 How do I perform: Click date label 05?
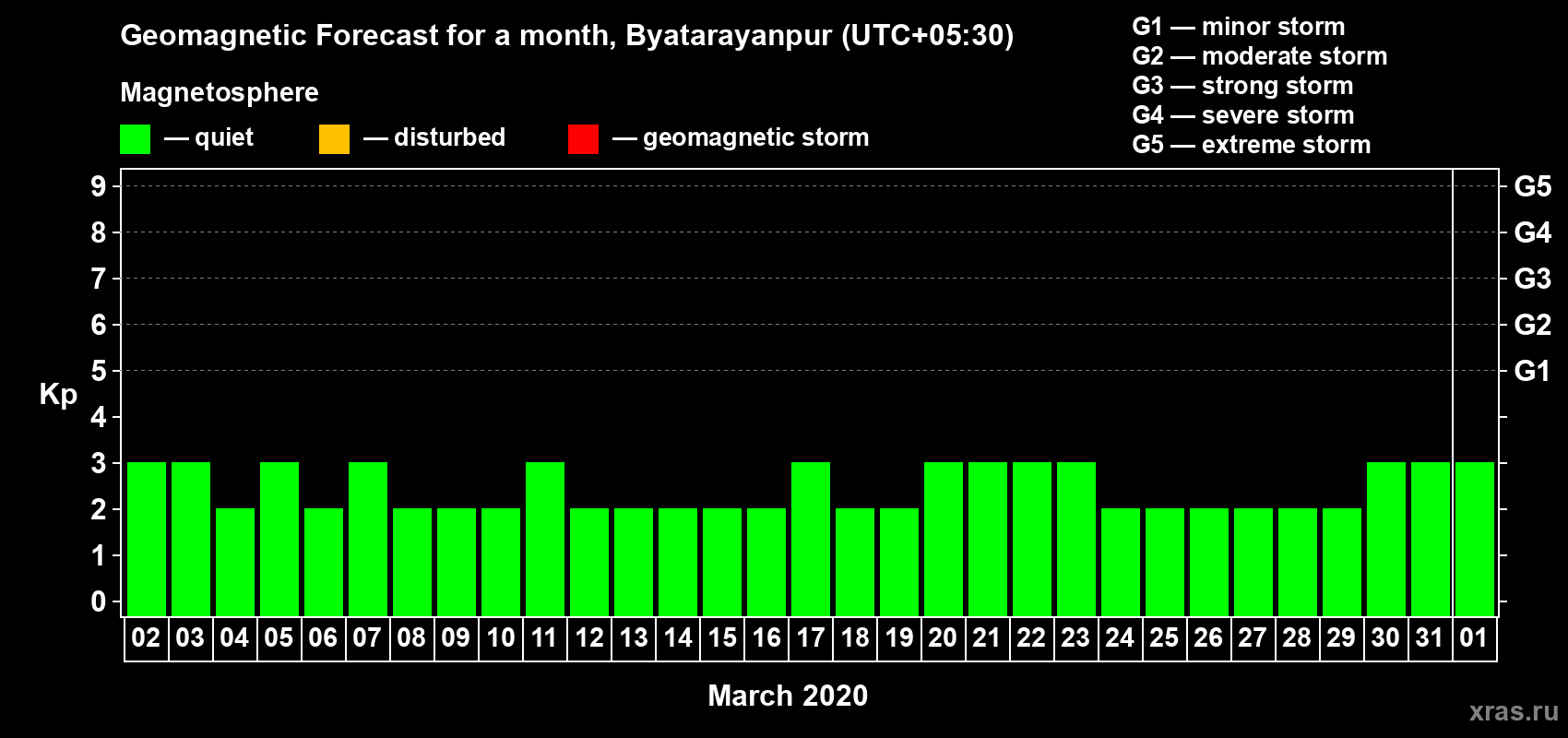pyautogui.click(x=279, y=638)
